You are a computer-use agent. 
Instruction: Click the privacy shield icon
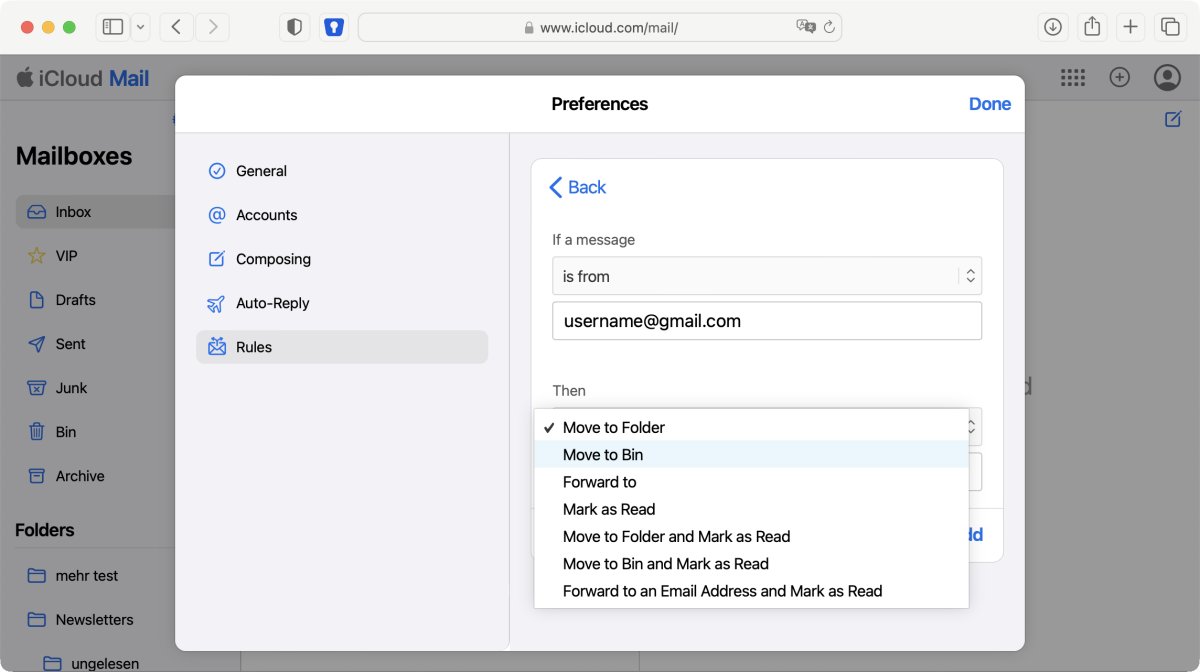[294, 27]
